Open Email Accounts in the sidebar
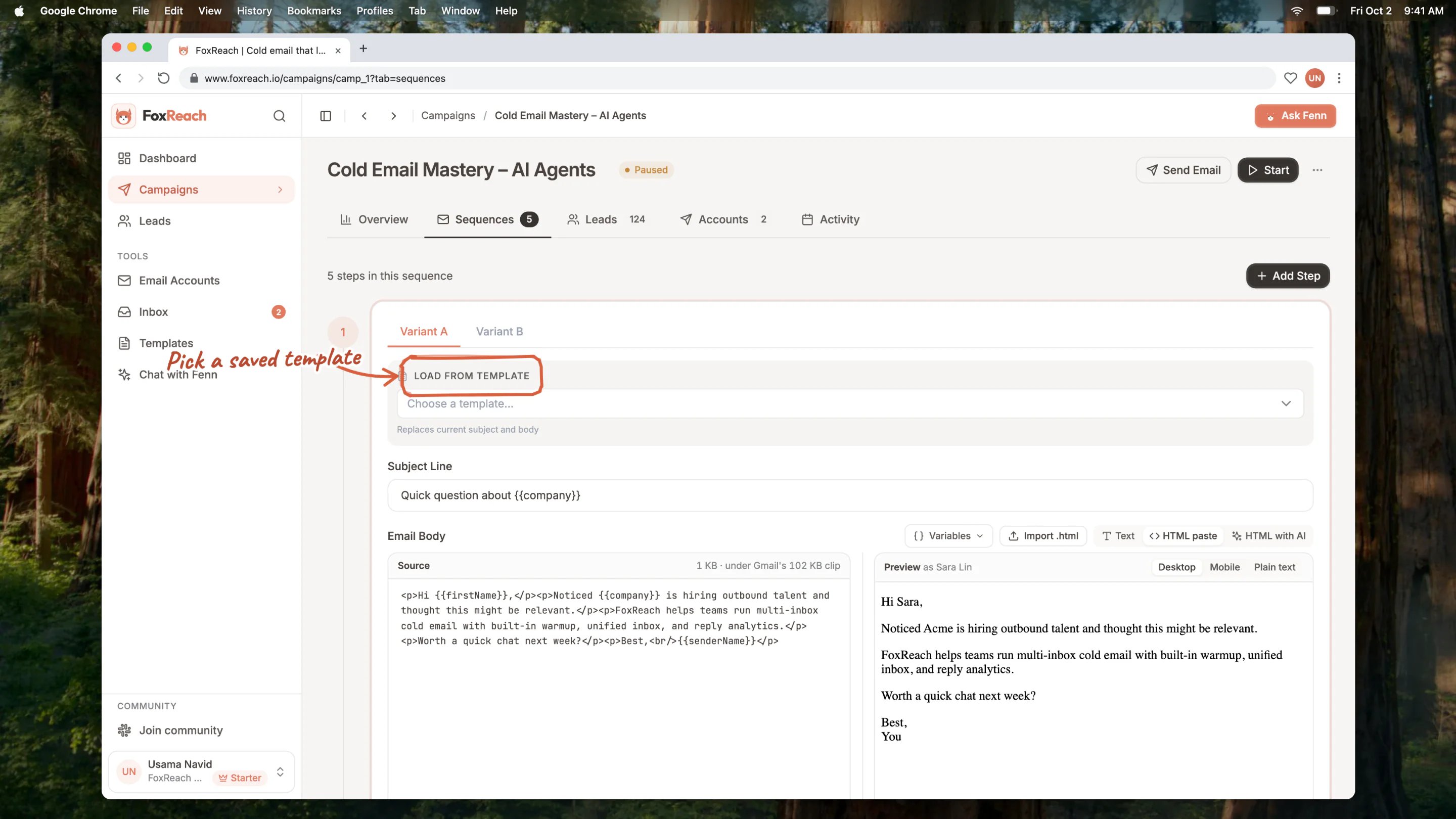The height and width of the screenshot is (819, 1456). [x=201, y=281]
